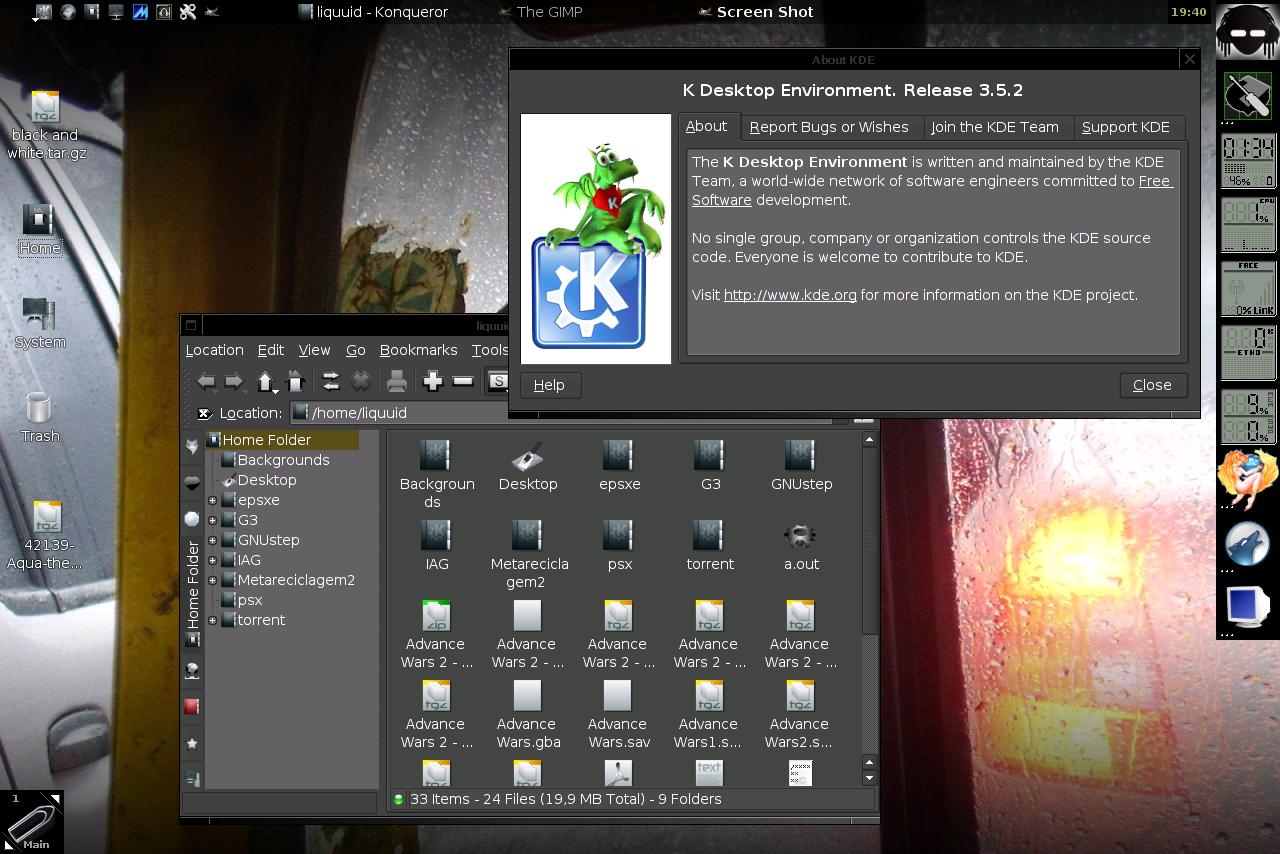Viewport: 1280px width, 854px height.
Task: Go back using Konqueror's Back arrow
Action: (x=207, y=381)
